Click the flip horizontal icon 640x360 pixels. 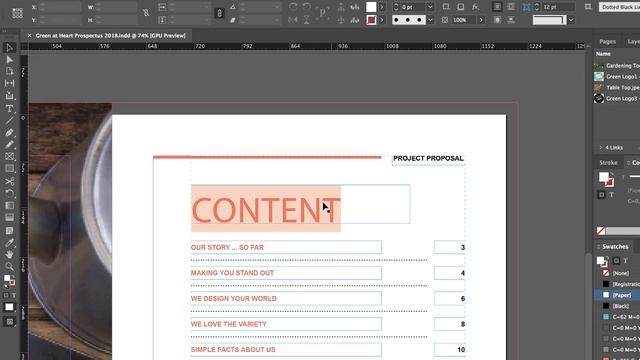[293, 20]
